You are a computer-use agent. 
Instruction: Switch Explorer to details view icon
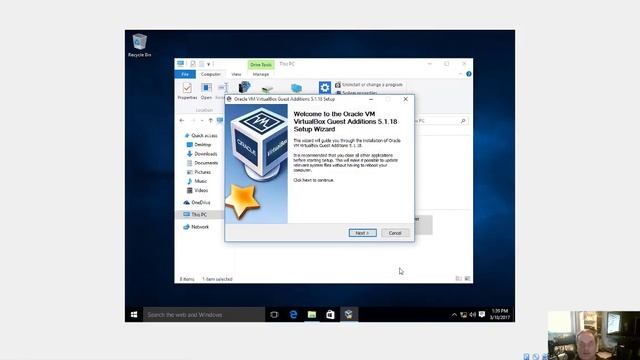click(x=458, y=279)
